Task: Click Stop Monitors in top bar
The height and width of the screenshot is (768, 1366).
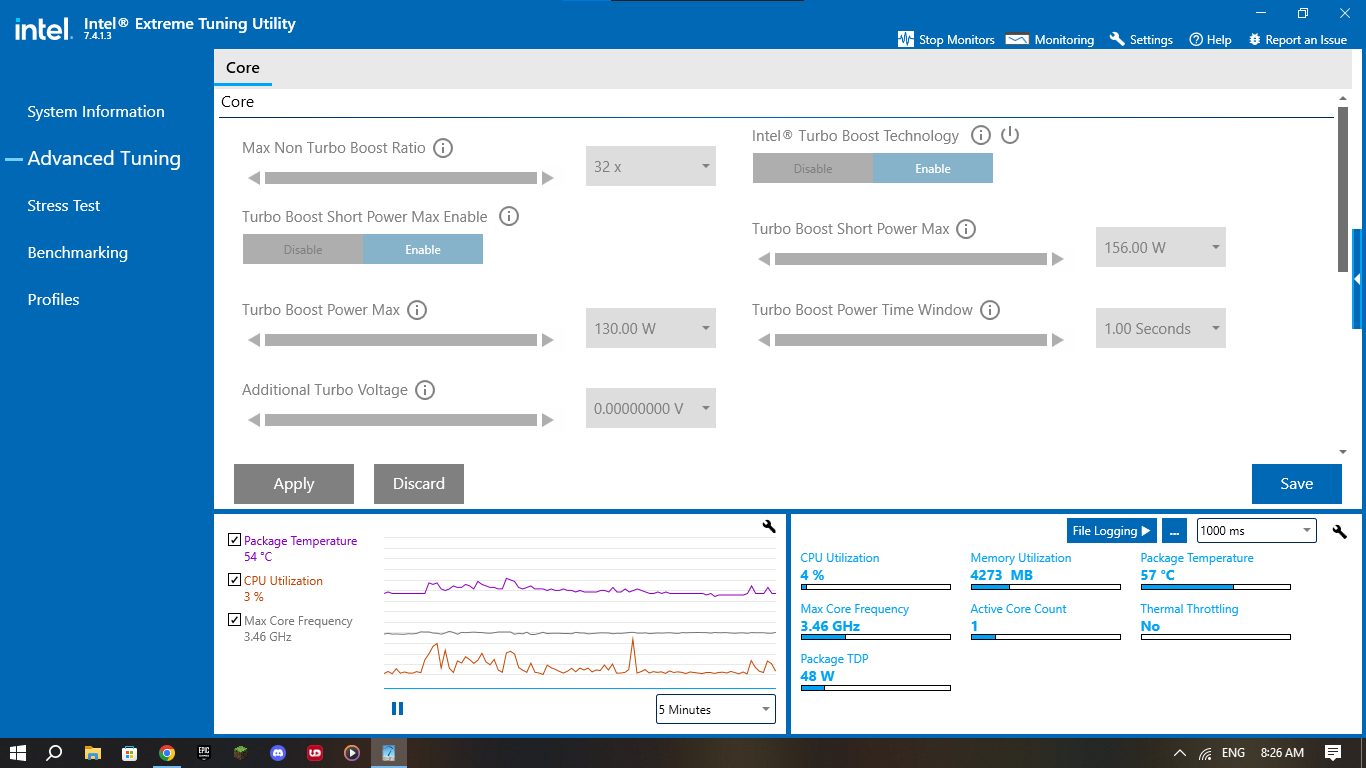Action: (x=946, y=40)
